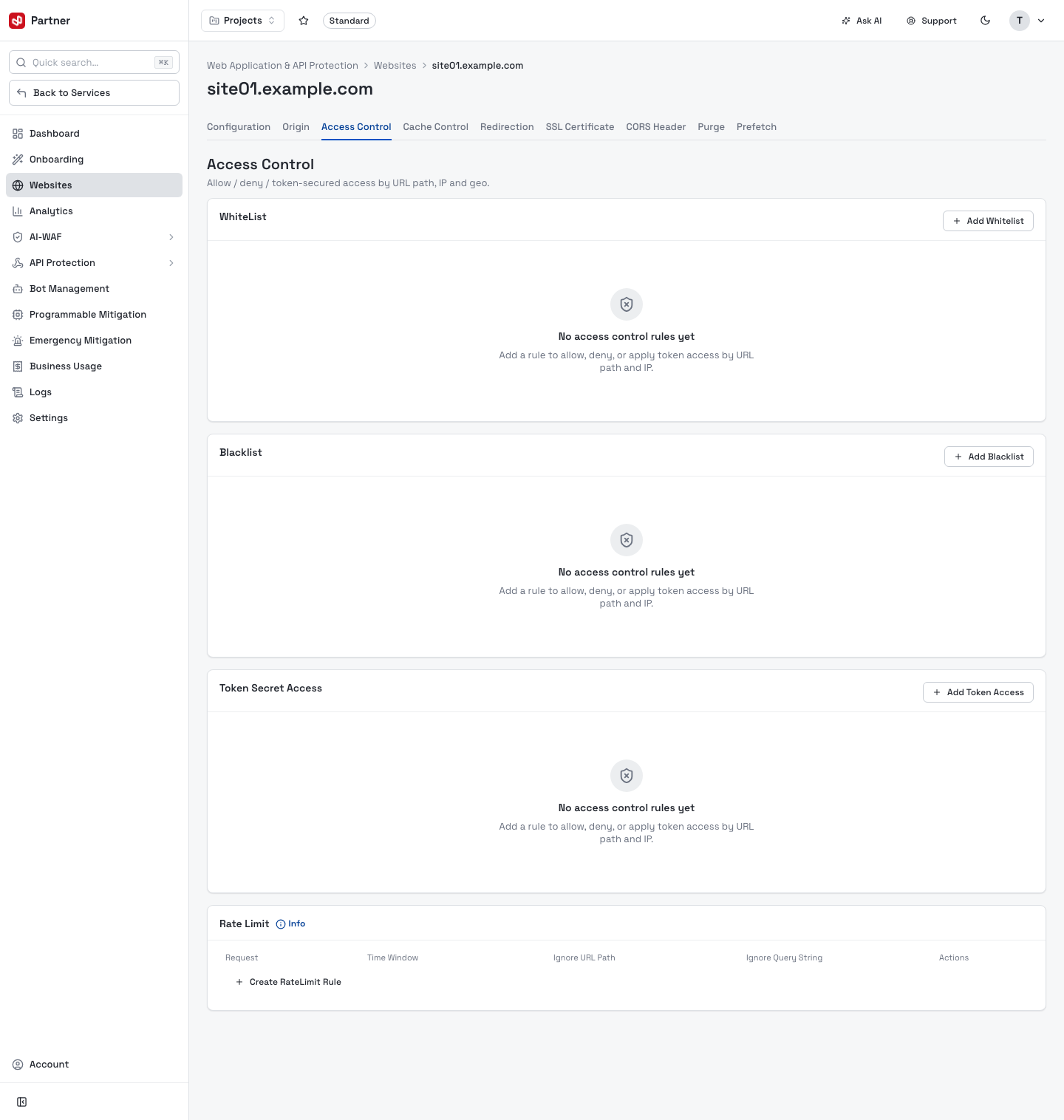Expand the AI-WAF submenu chevron

pyautogui.click(x=171, y=237)
